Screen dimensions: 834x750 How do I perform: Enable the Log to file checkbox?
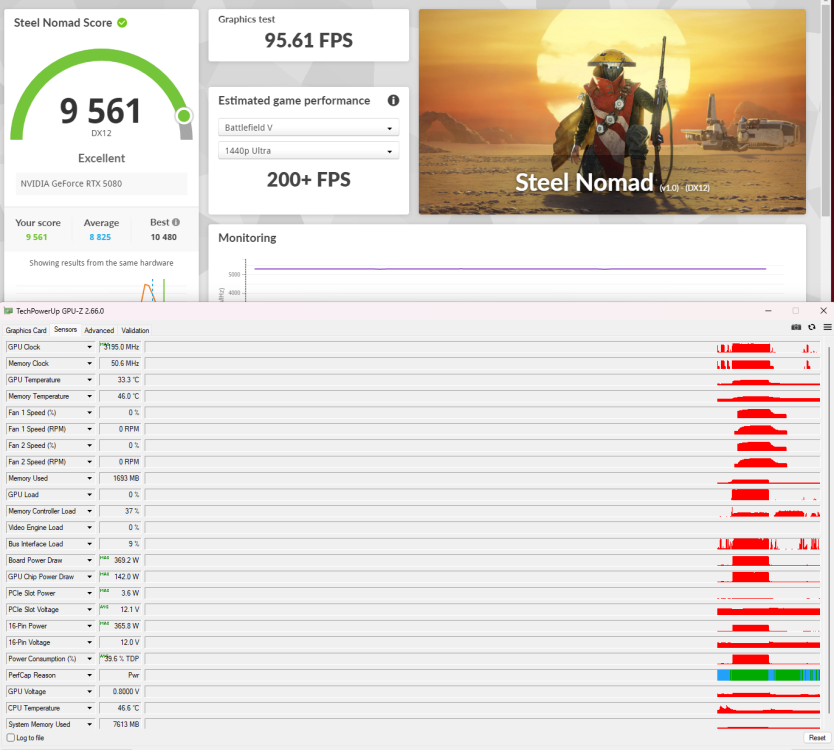tap(11, 738)
